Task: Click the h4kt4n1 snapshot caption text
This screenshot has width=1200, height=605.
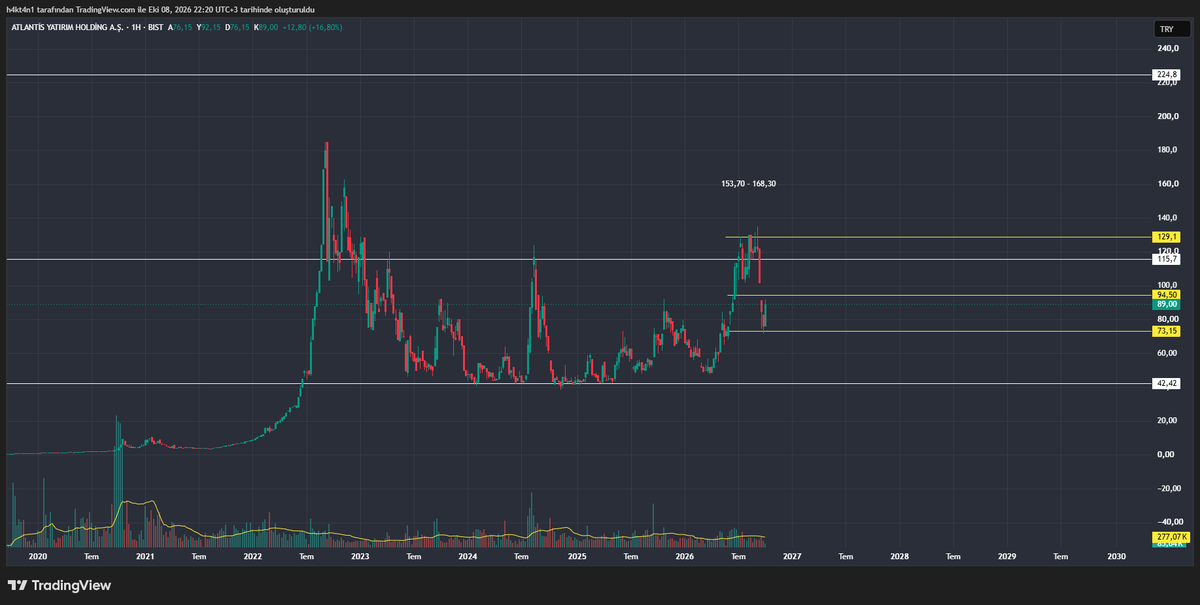Action: (x=161, y=9)
